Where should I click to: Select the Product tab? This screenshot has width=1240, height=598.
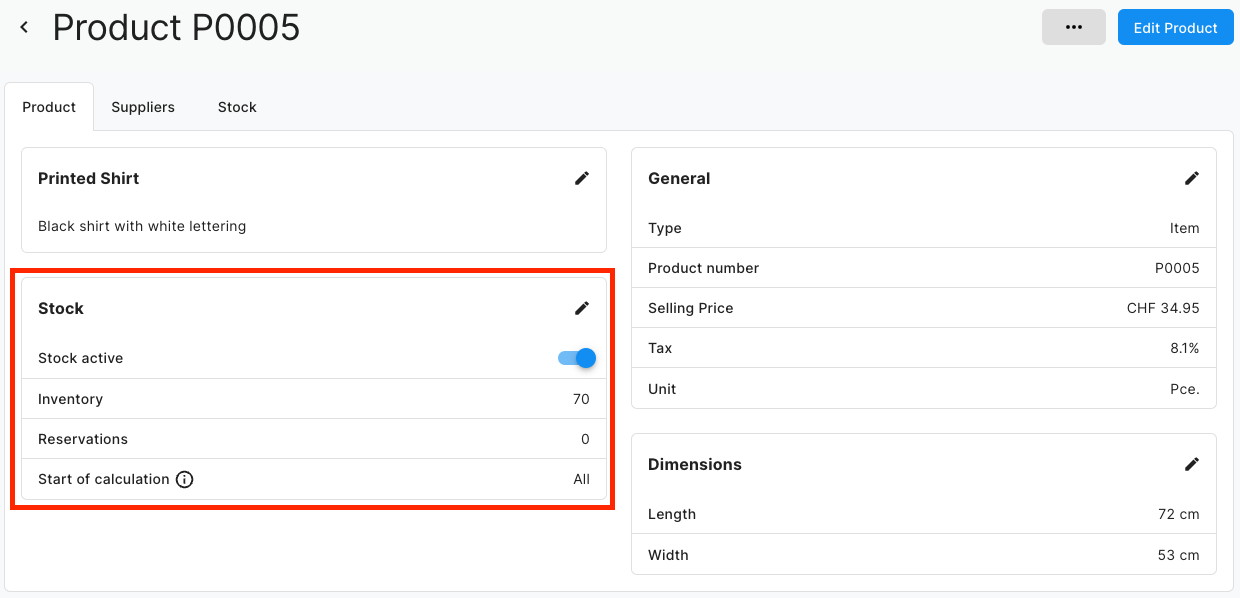click(49, 107)
